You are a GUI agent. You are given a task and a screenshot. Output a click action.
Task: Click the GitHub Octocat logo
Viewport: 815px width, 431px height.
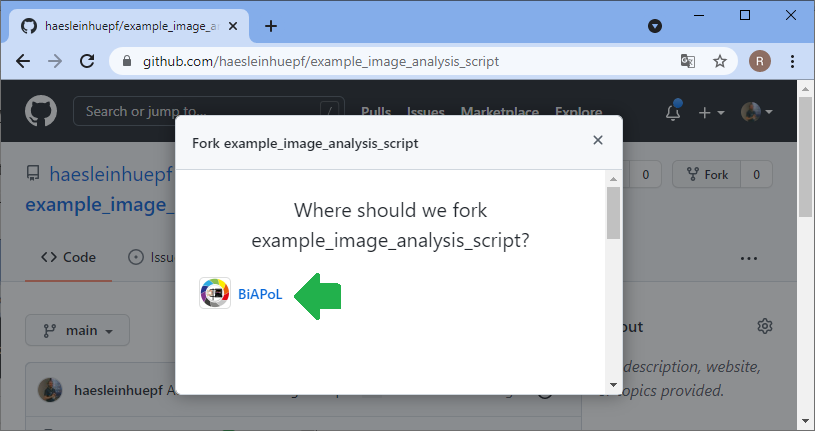(41, 112)
